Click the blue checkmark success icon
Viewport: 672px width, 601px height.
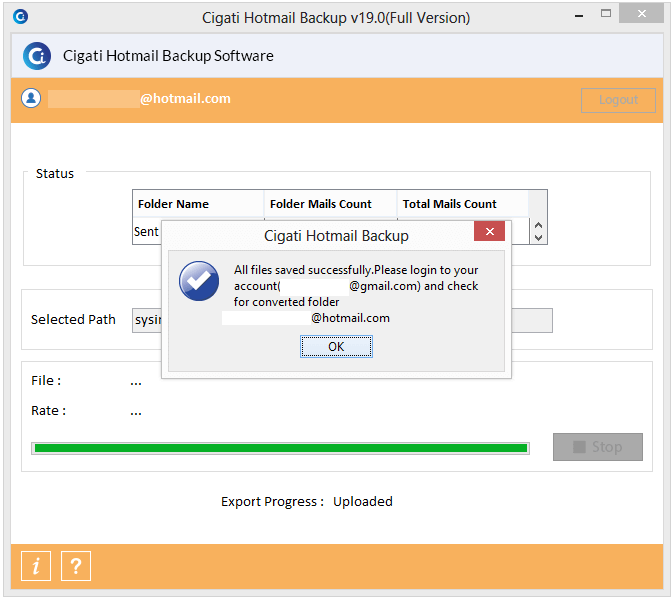click(x=199, y=281)
